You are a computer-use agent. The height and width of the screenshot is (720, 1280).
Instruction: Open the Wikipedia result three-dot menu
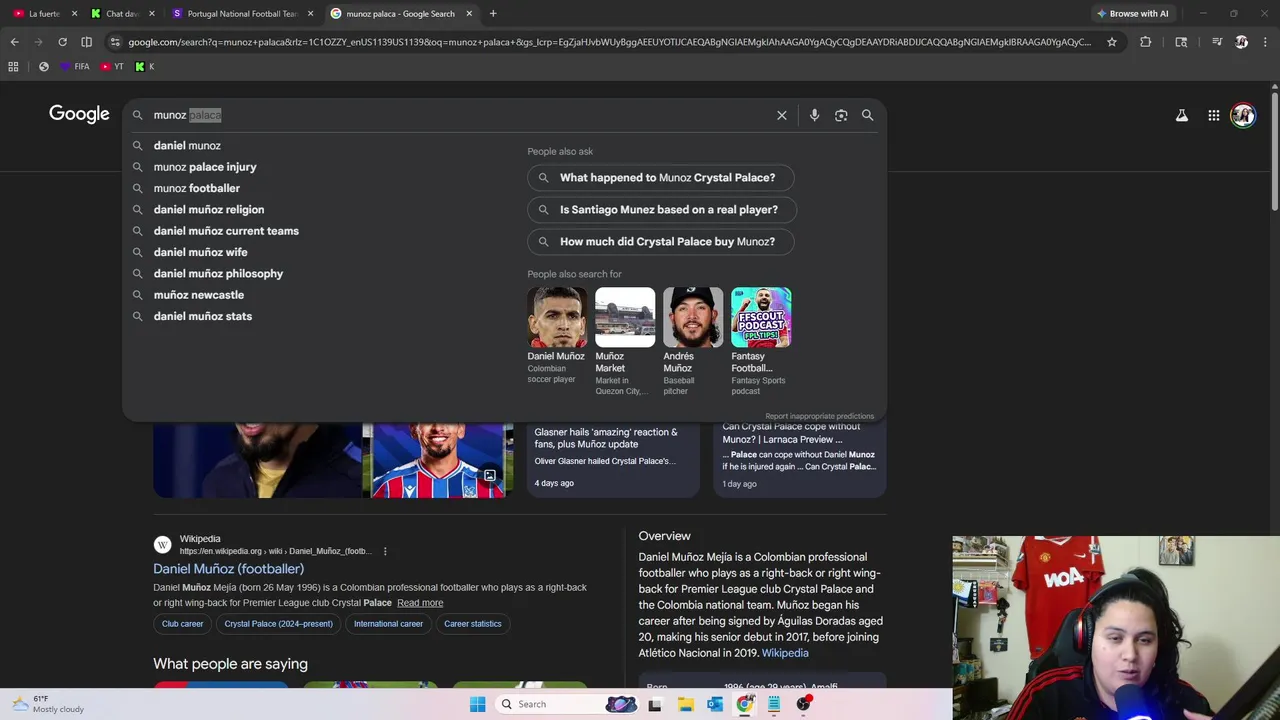coord(385,551)
